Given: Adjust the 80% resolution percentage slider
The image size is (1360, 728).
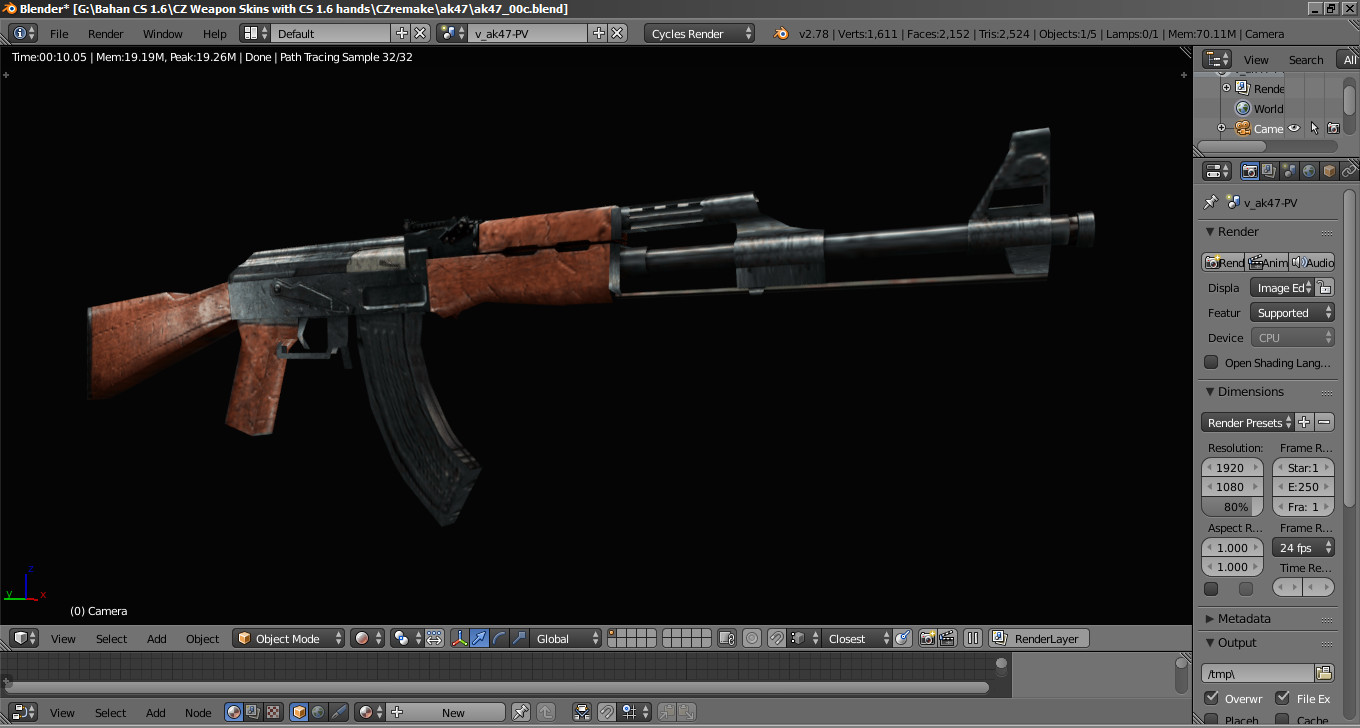Looking at the screenshot, I should click(x=1231, y=506).
